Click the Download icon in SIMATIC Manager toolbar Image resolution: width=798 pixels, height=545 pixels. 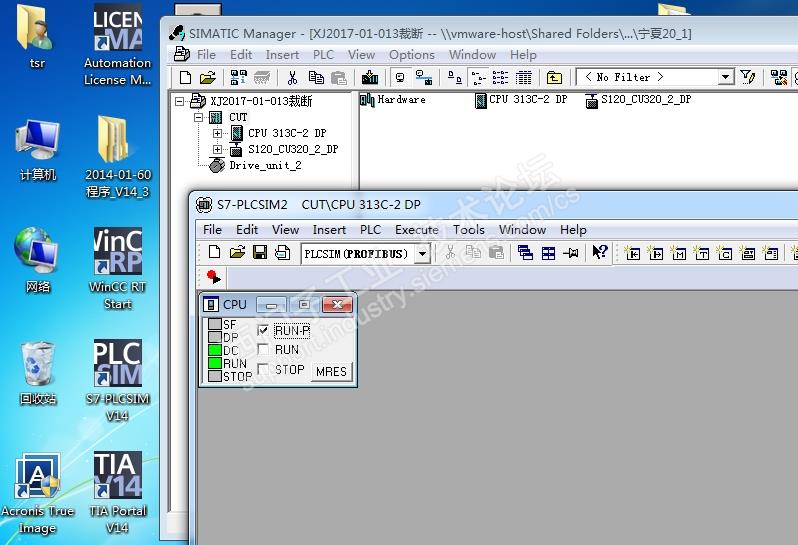point(370,77)
